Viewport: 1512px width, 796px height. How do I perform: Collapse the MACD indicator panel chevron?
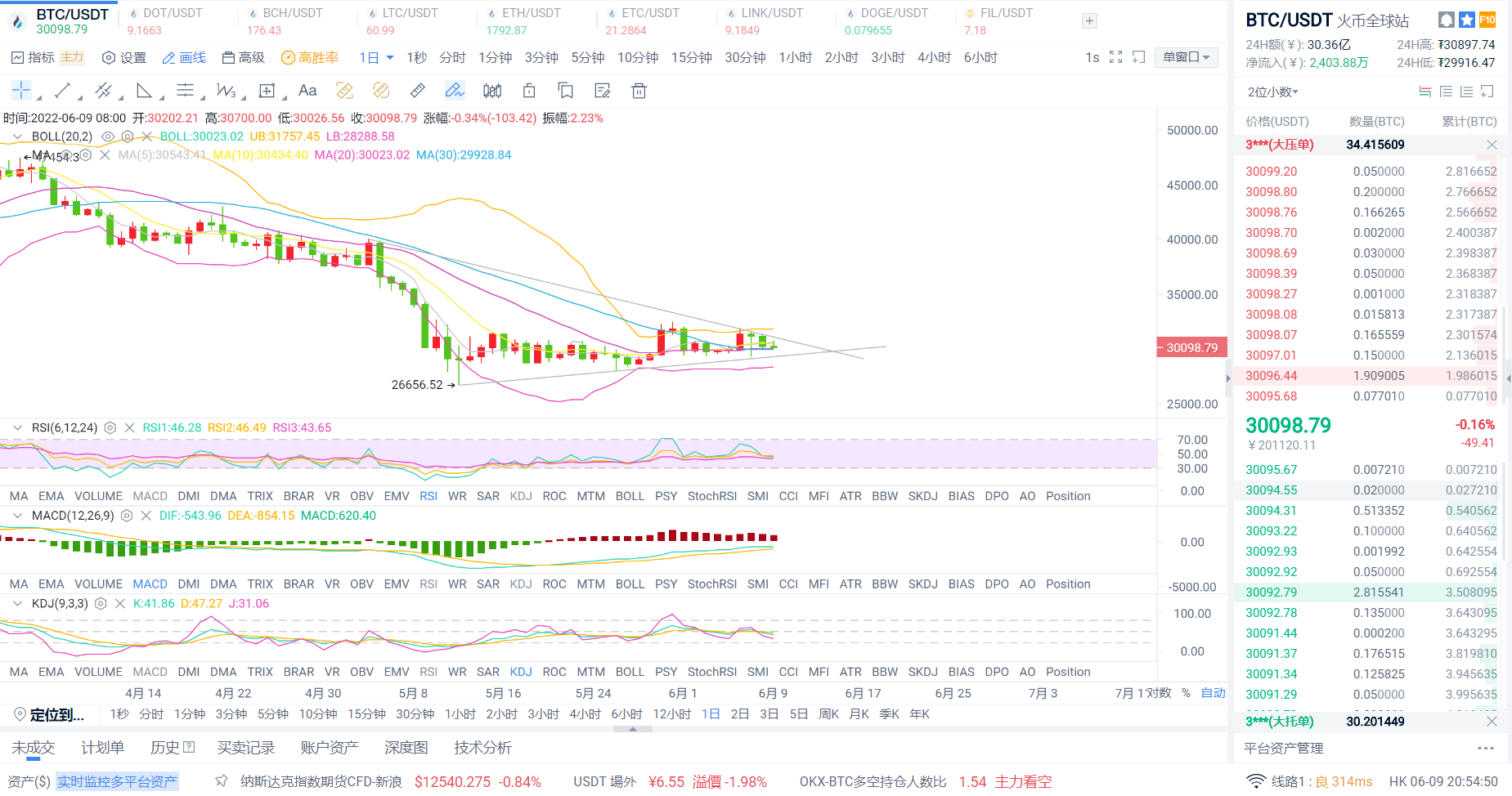point(17,516)
